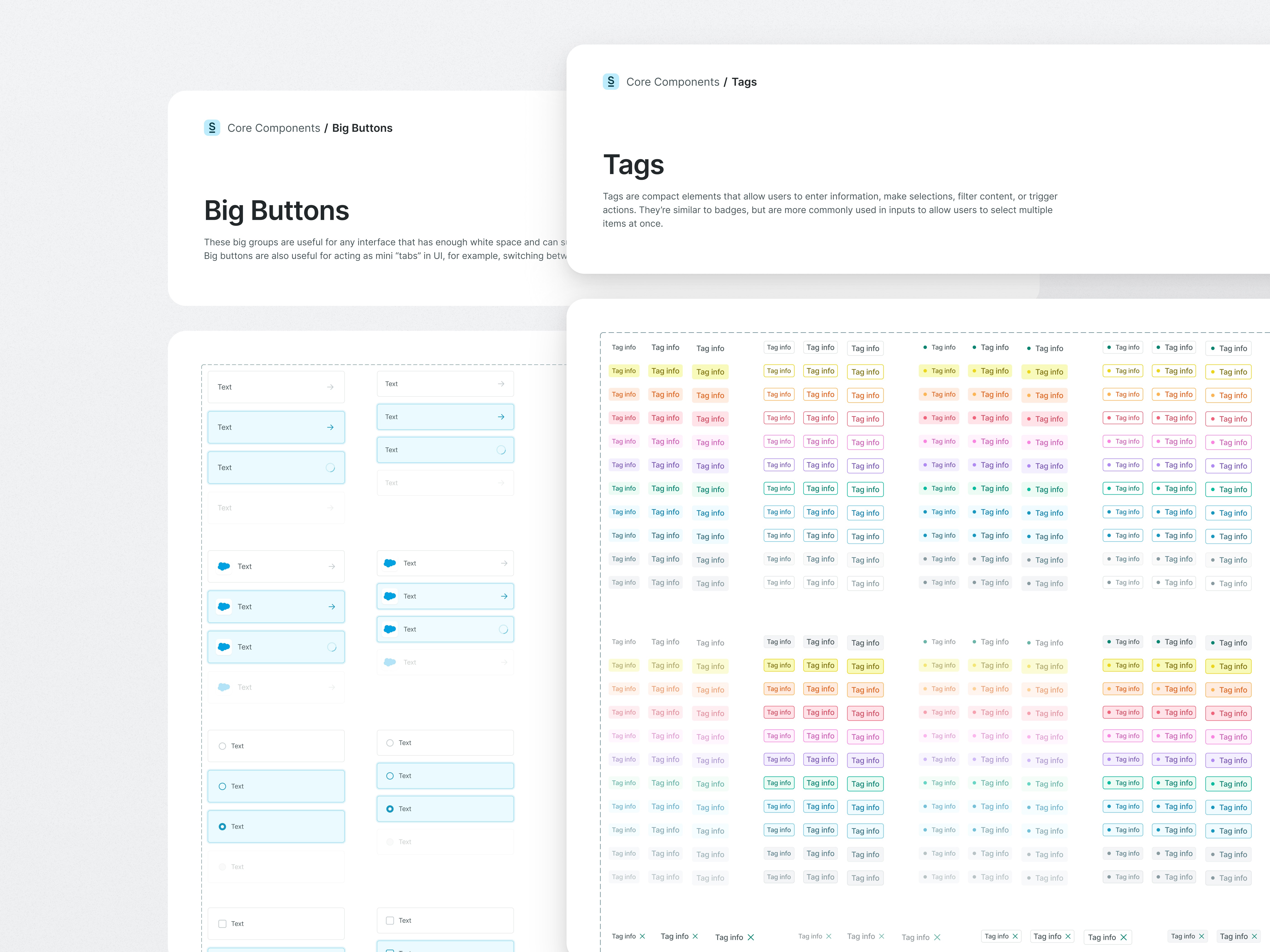The height and width of the screenshot is (952, 1270).
Task: Open Core Components breadcrumb in Big Buttons card
Action: coord(274,128)
